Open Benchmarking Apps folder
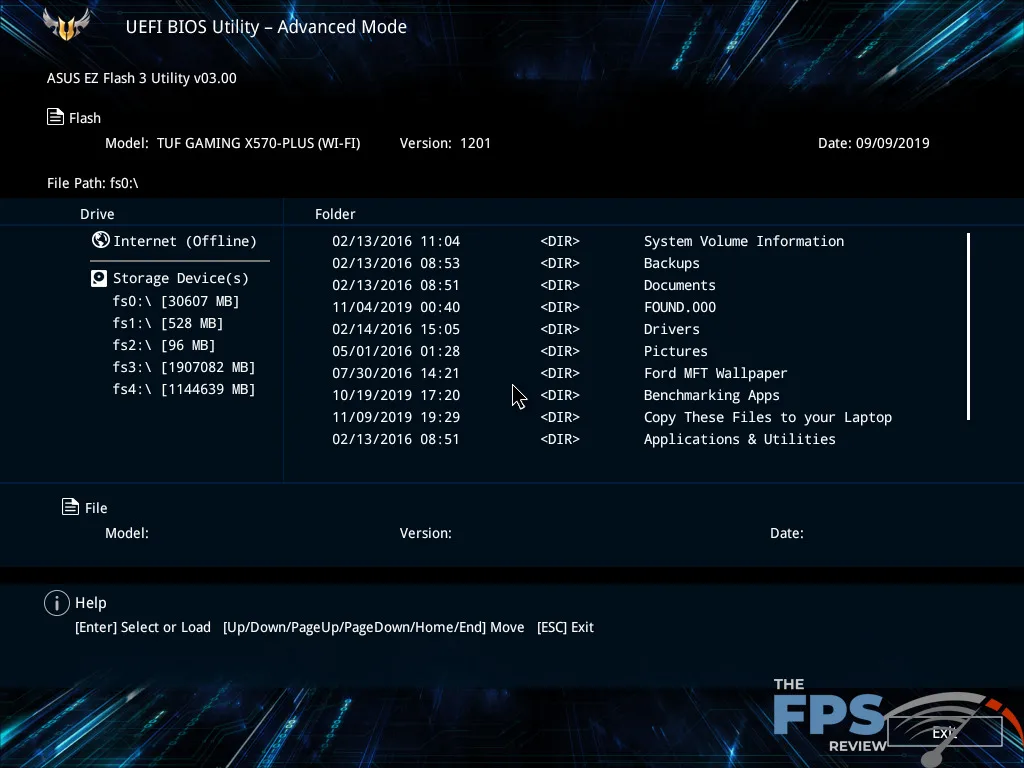 (711, 395)
